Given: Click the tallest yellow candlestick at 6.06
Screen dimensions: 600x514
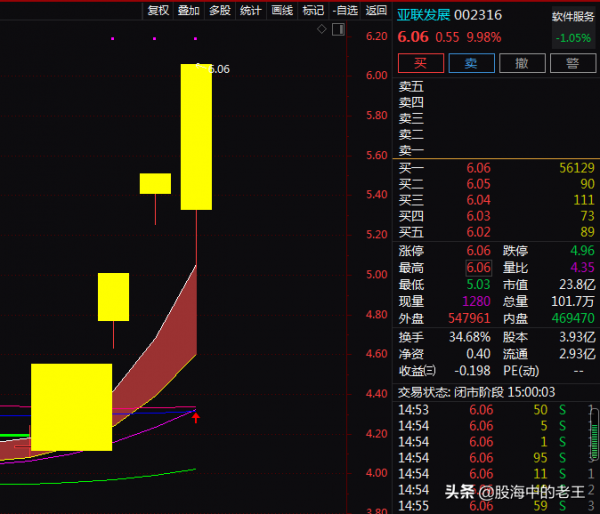Looking at the screenshot, I should pos(196,137).
